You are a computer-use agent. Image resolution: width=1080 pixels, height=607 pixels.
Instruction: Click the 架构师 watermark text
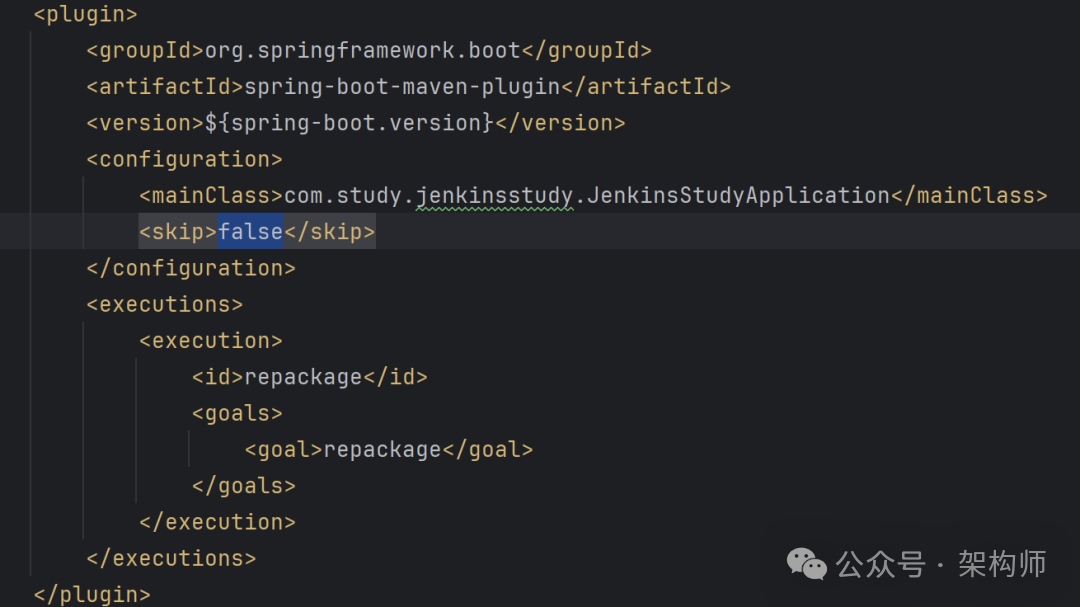[x=1002, y=564]
